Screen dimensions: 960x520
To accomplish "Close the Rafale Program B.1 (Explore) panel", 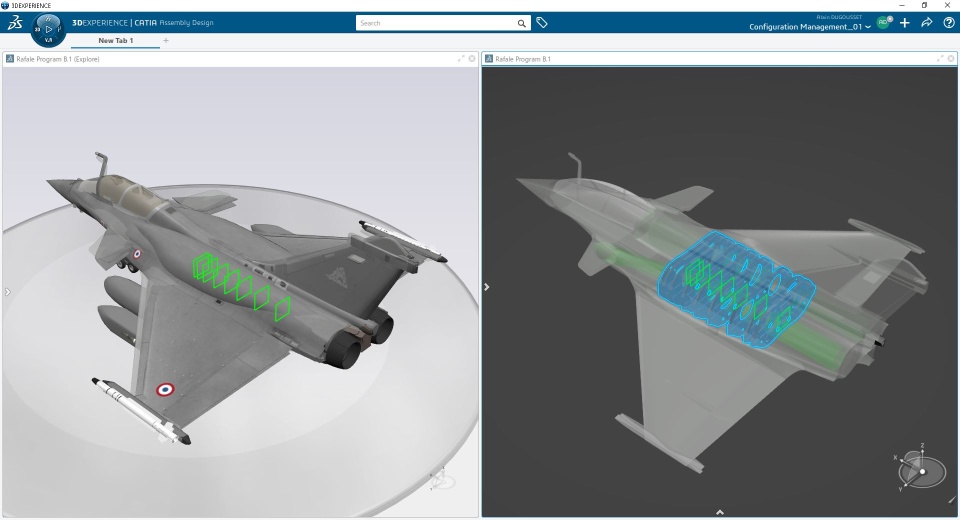I will point(472,59).
